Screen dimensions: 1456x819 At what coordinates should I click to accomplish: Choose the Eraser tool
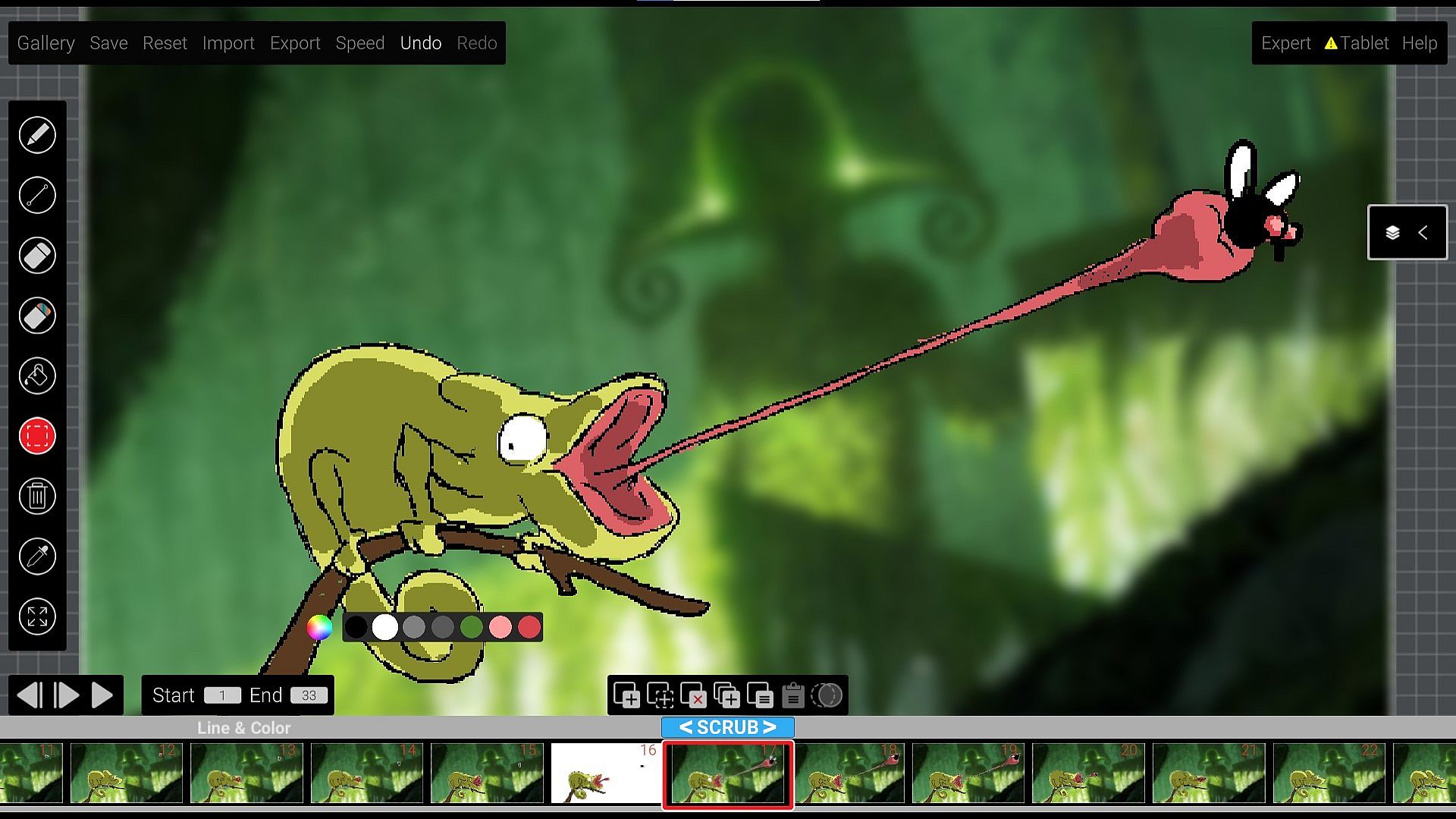pos(37,256)
